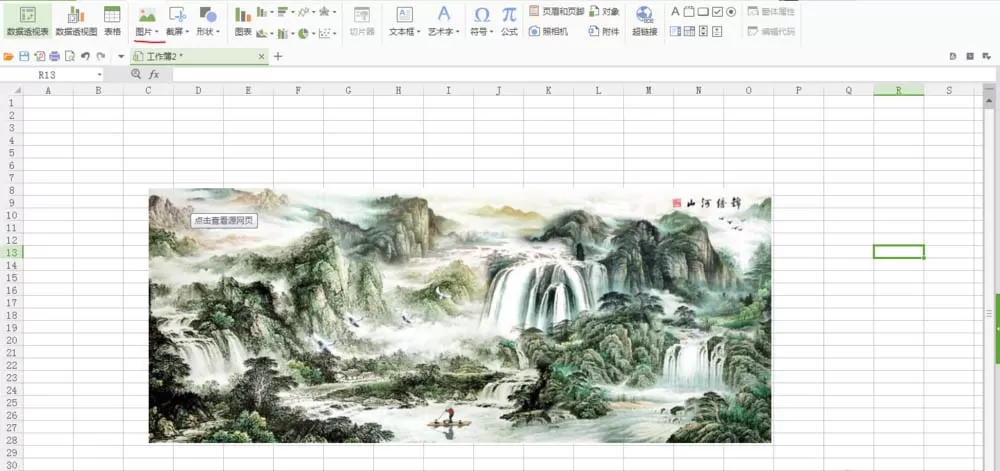Click the 附件 attachment button
This screenshot has width=1000, height=471.
click(x=604, y=31)
